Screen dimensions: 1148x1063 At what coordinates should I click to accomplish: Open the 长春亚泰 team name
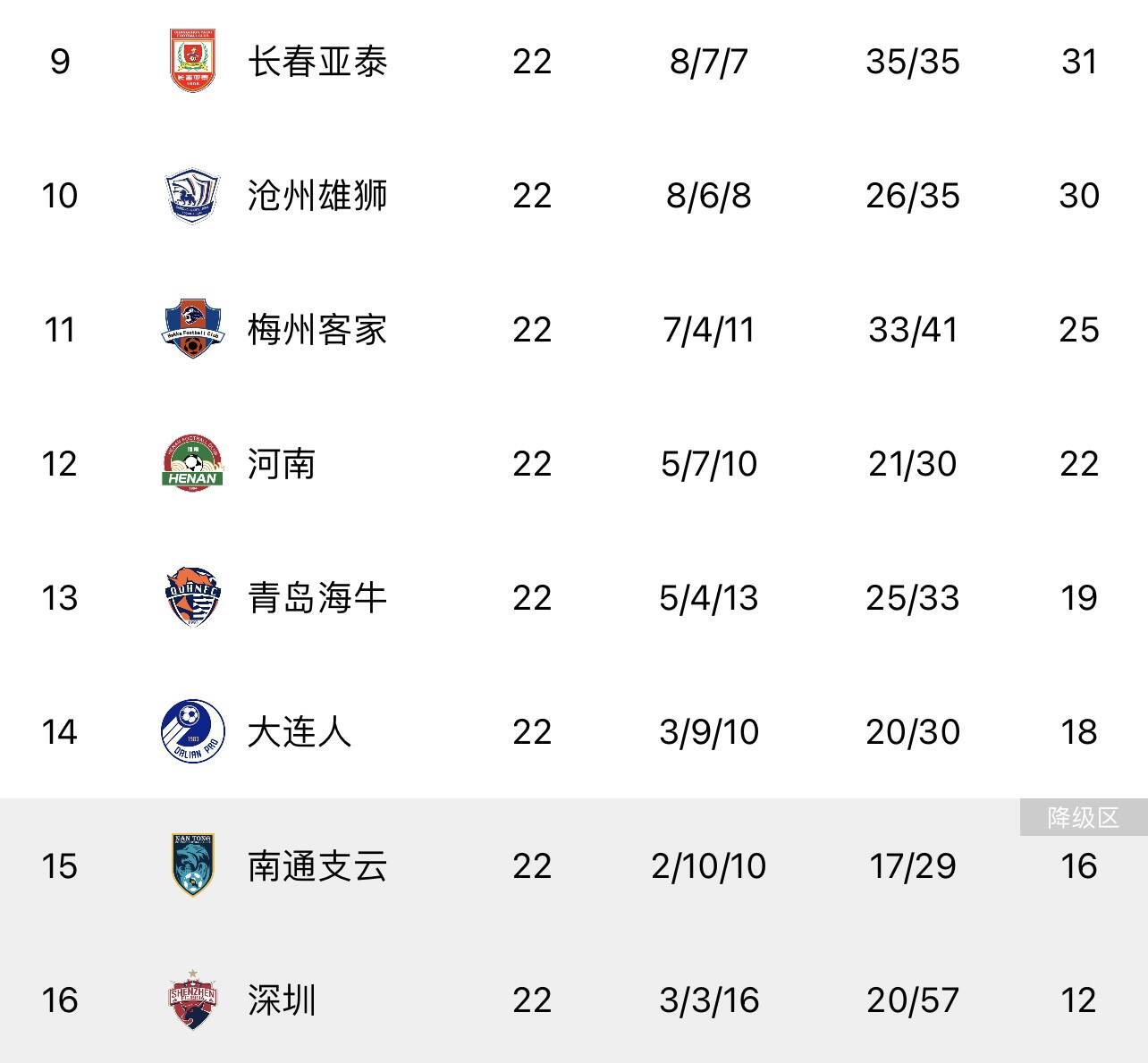(x=317, y=62)
